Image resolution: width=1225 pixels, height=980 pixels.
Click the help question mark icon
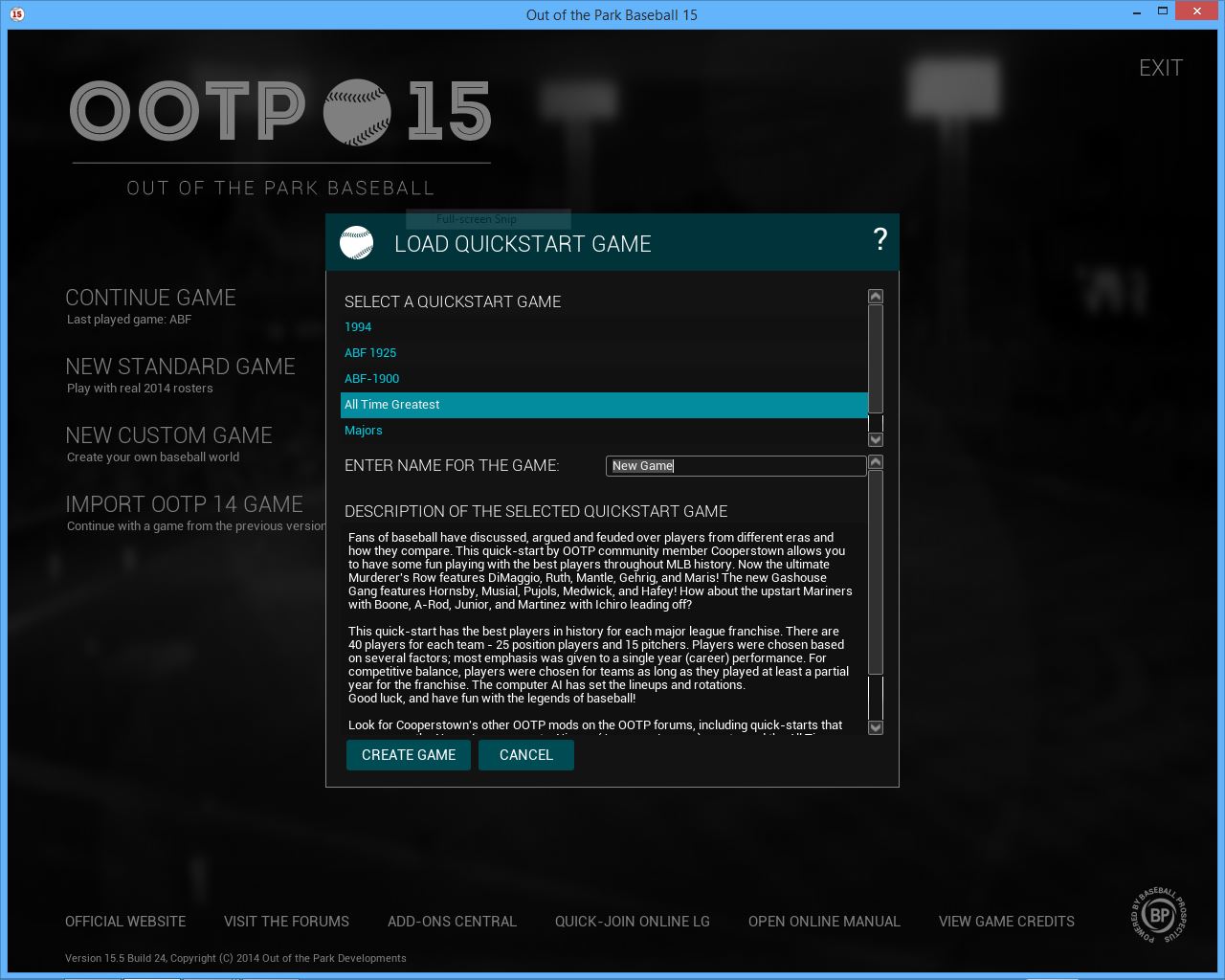pos(880,240)
